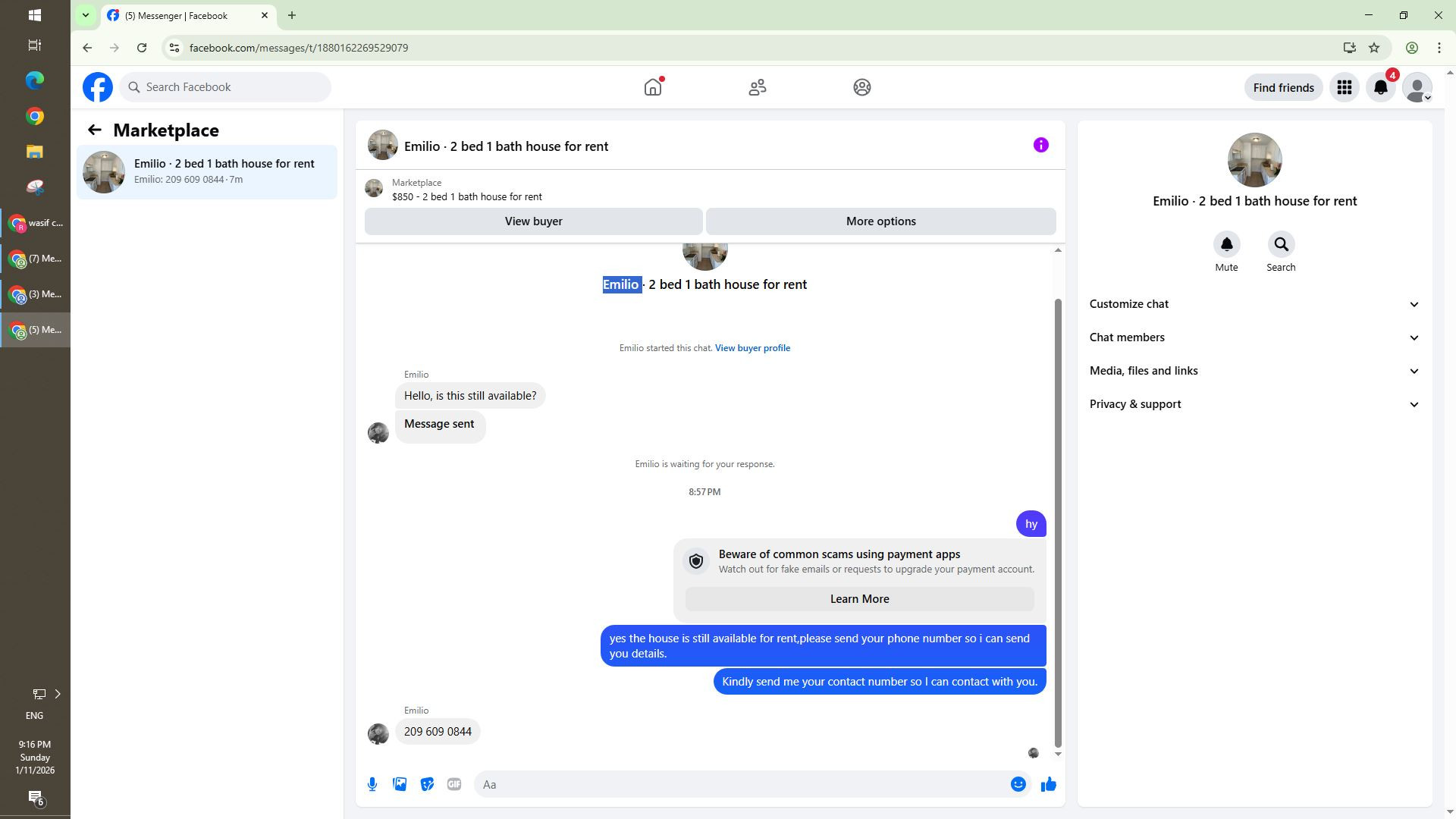Switch to the (7) Me... taskbar window
The image size is (1456, 819).
click(35, 259)
